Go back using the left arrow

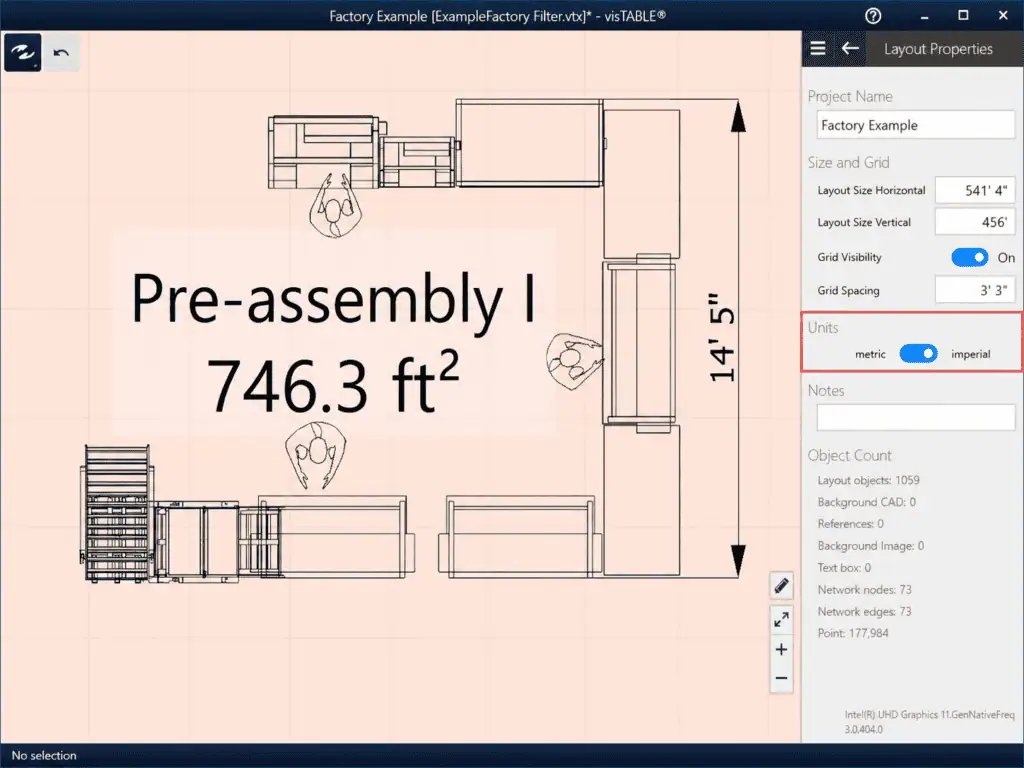pyautogui.click(x=850, y=48)
